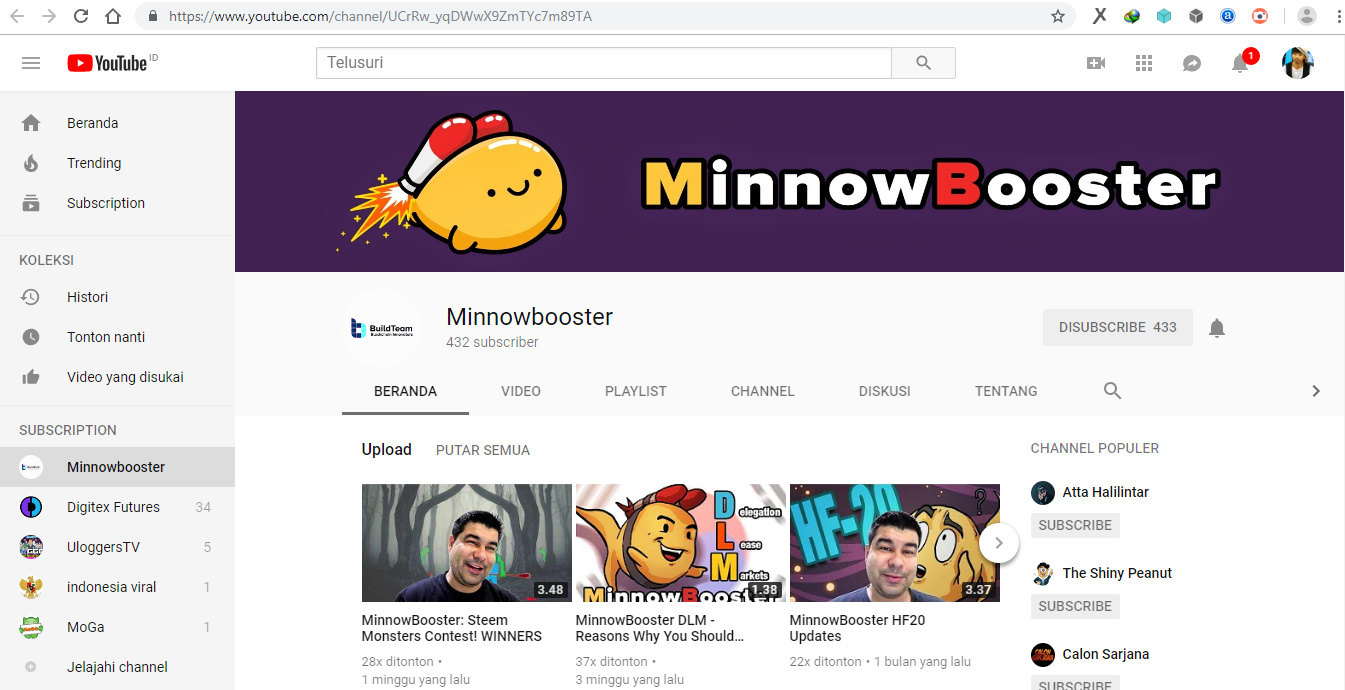Select Minnowbooster subscription in sidebar
This screenshot has height=690, width=1345.
tap(117, 467)
